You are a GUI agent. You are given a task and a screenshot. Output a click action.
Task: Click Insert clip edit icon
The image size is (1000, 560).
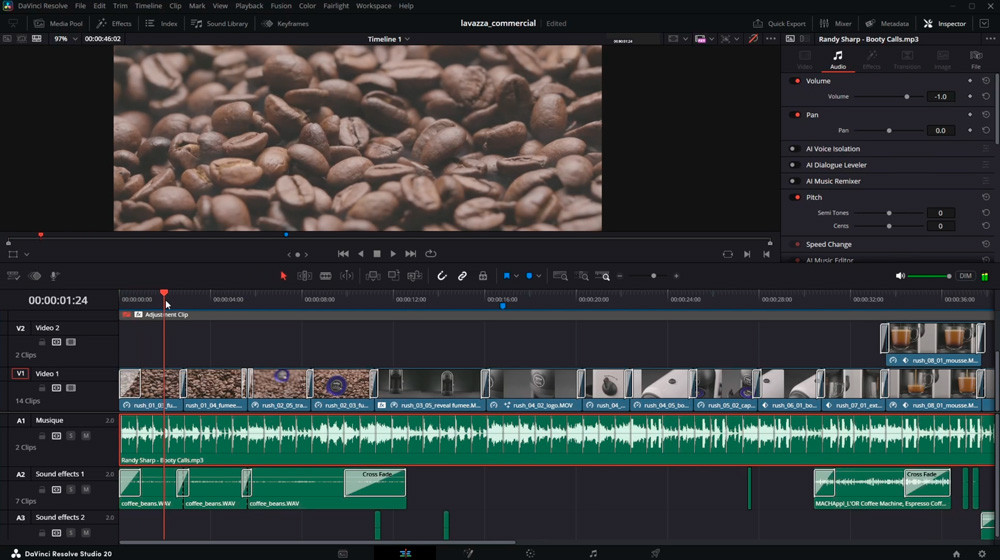tap(372, 276)
